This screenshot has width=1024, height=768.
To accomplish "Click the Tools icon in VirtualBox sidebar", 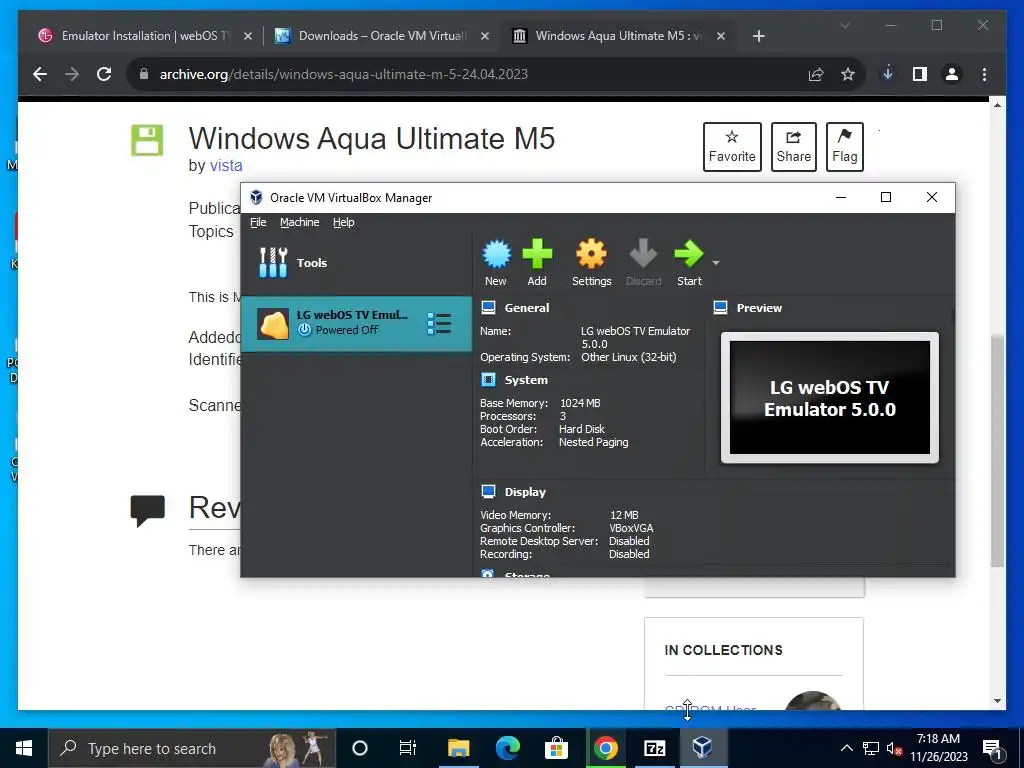I will click(x=273, y=263).
